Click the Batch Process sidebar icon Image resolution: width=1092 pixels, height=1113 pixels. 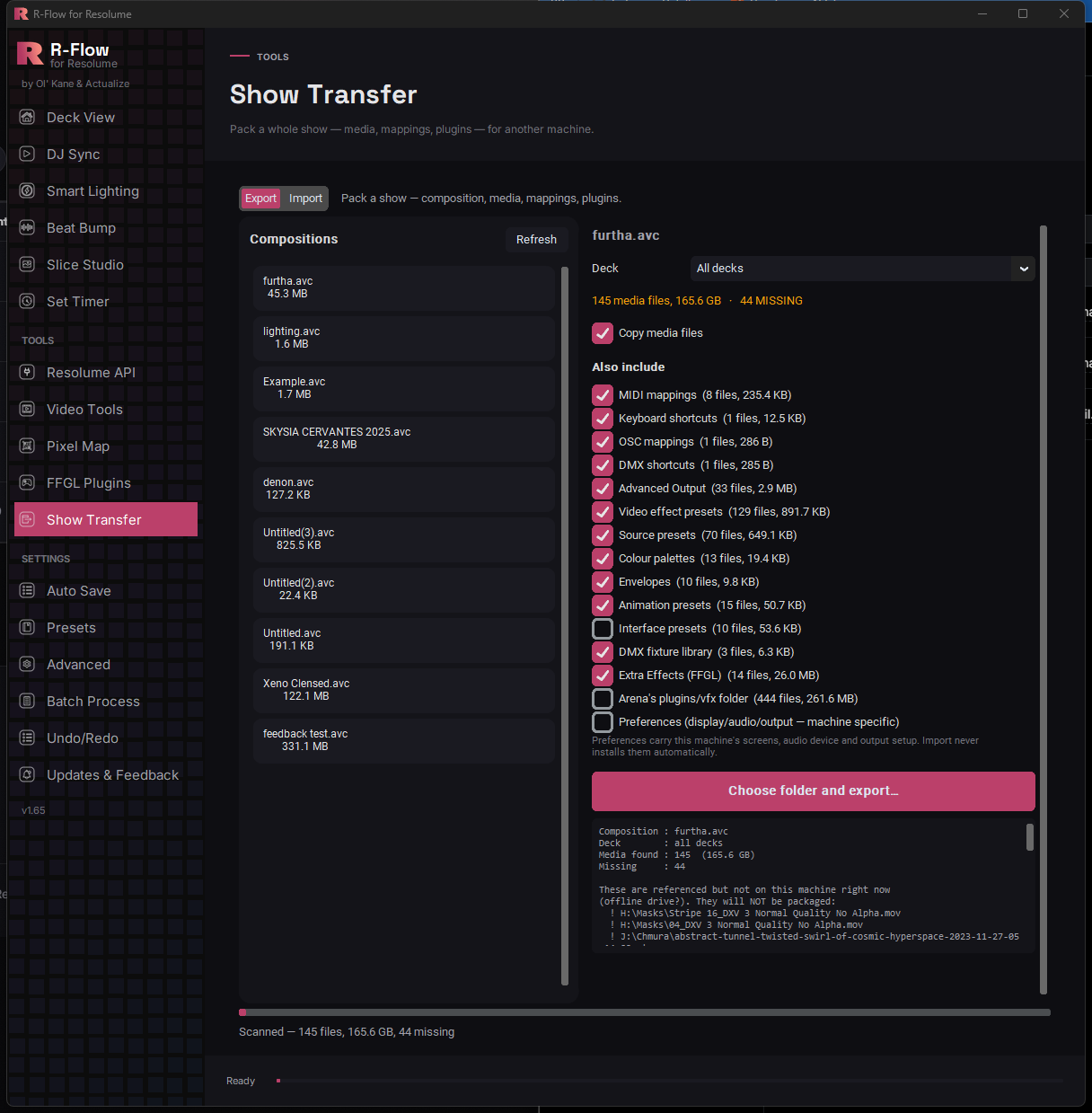(x=27, y=701)
